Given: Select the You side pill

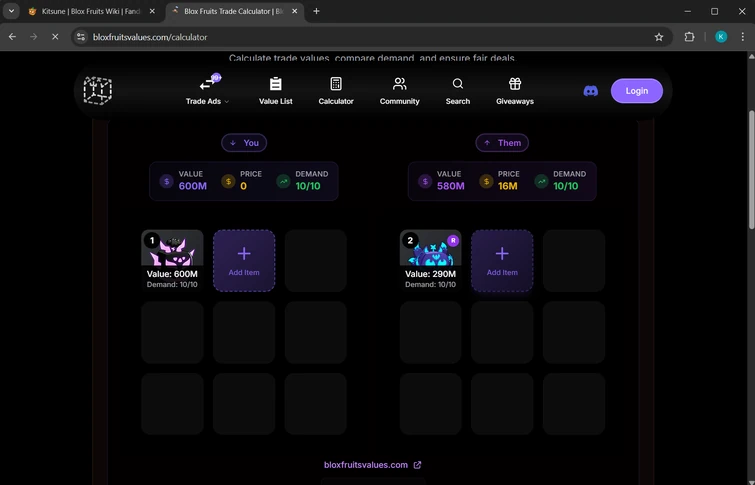Looking at the screenshot, I should click(x=244, y=143).
